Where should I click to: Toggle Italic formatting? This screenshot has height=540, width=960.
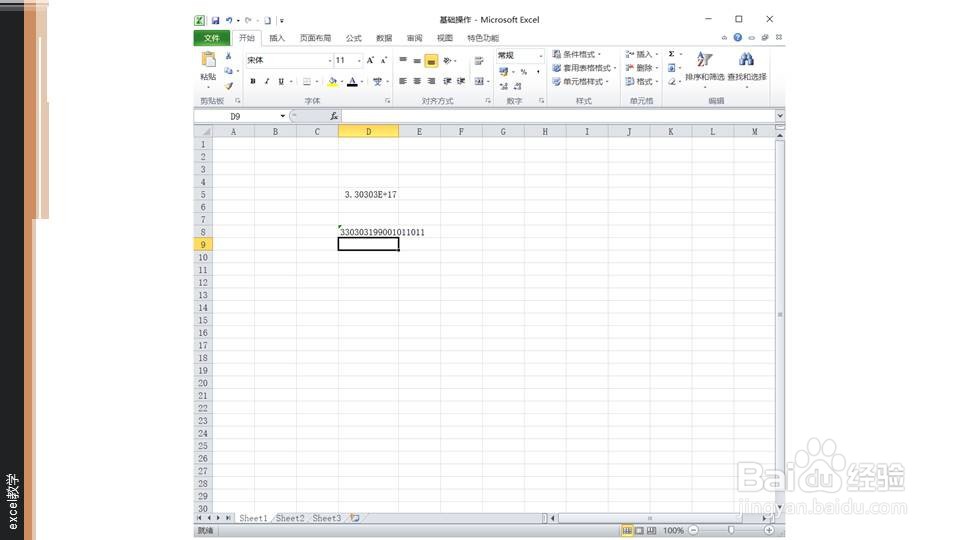(x=267, y=81)
